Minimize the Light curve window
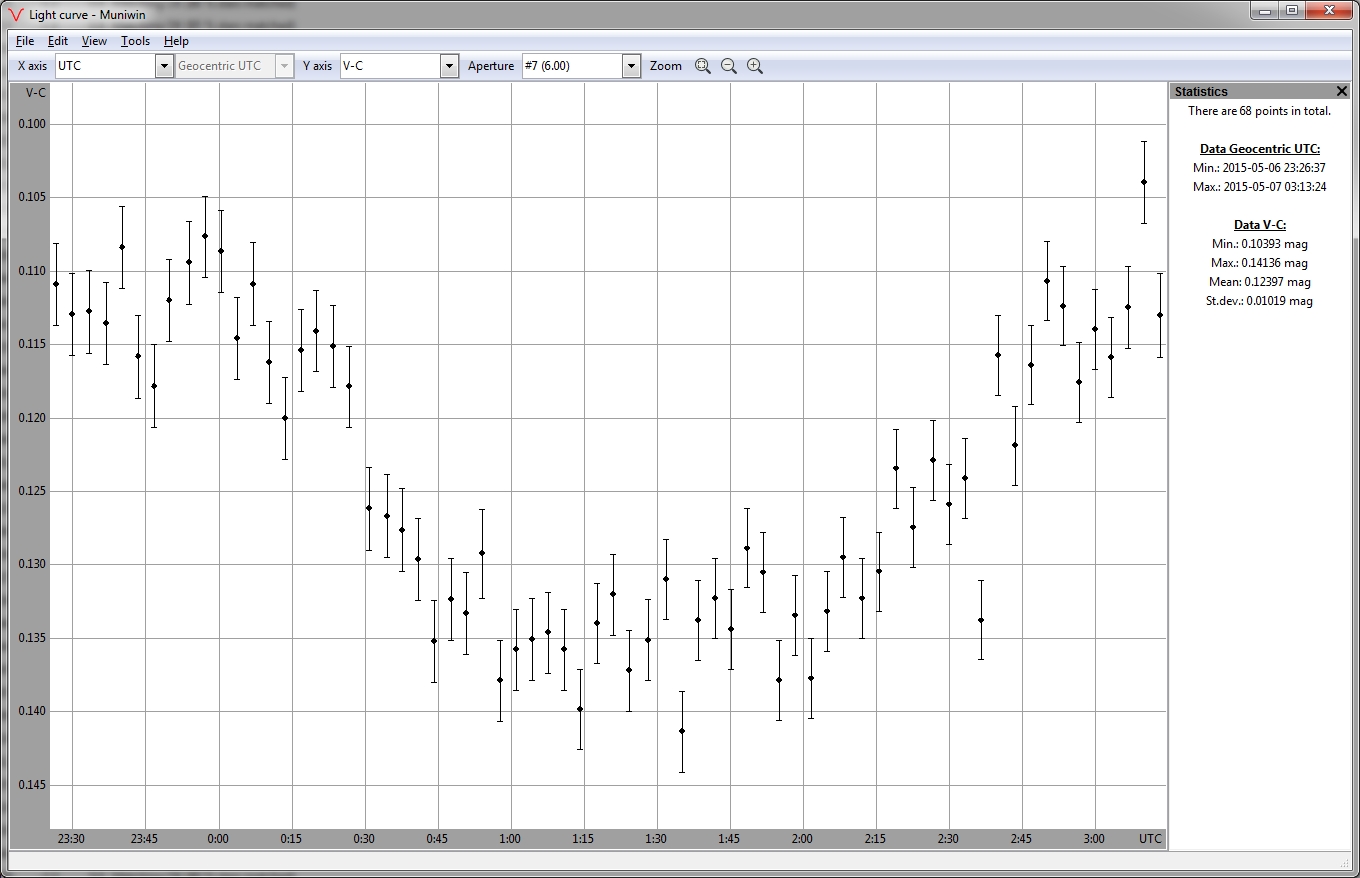 [1265, 10]
